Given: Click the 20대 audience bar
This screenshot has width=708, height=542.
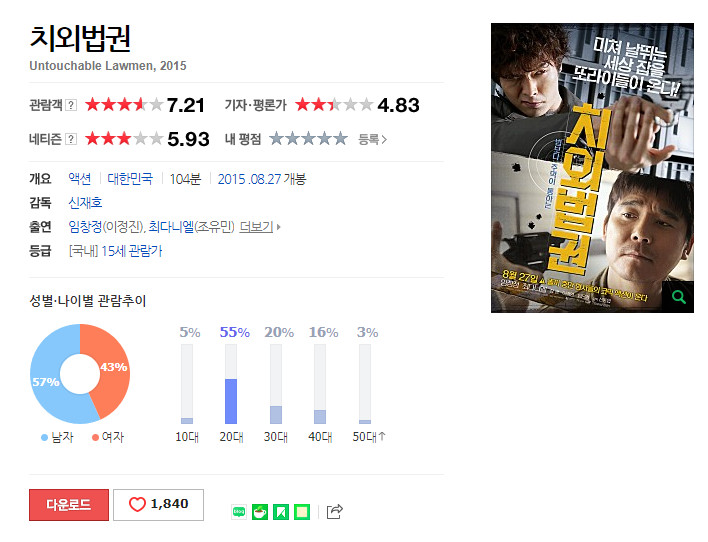Looking at the screenshot, I should point(231,384).
